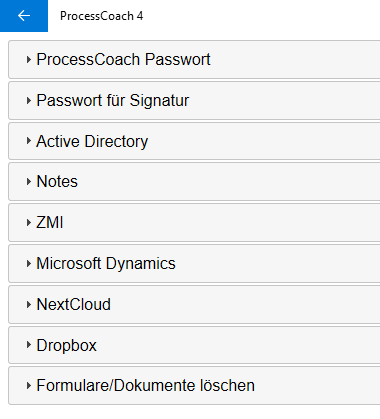Select the Notes heading label
Screen dimensions: 380x419
(57, 182)
